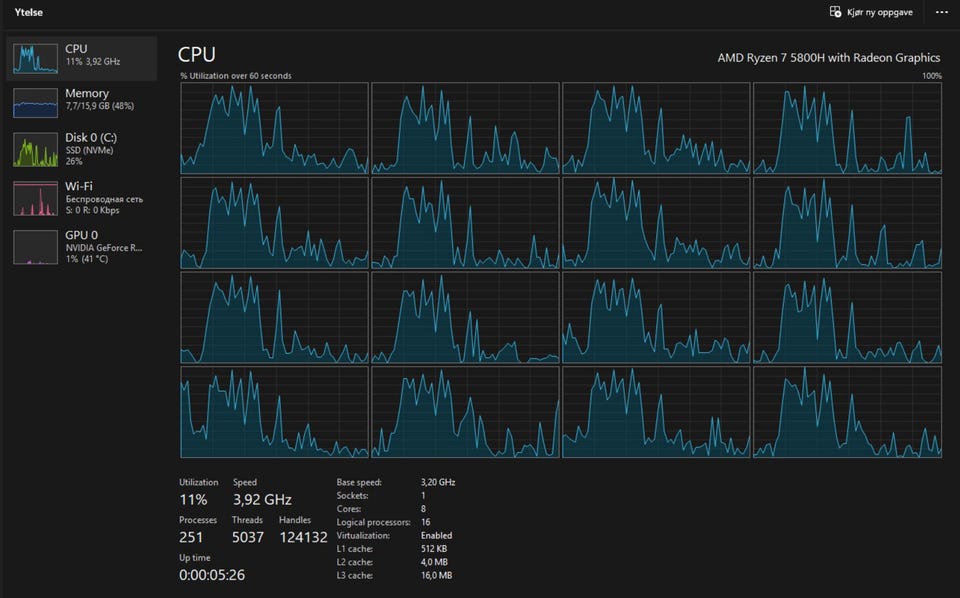This screenshot has width=960, height=598.
Task: Click the 'Logical processors:' label
Action: 373,523
